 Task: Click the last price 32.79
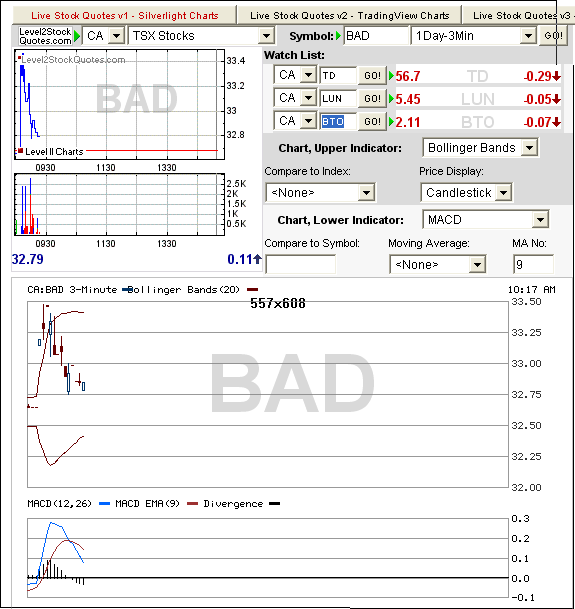[x=28, y=259]
